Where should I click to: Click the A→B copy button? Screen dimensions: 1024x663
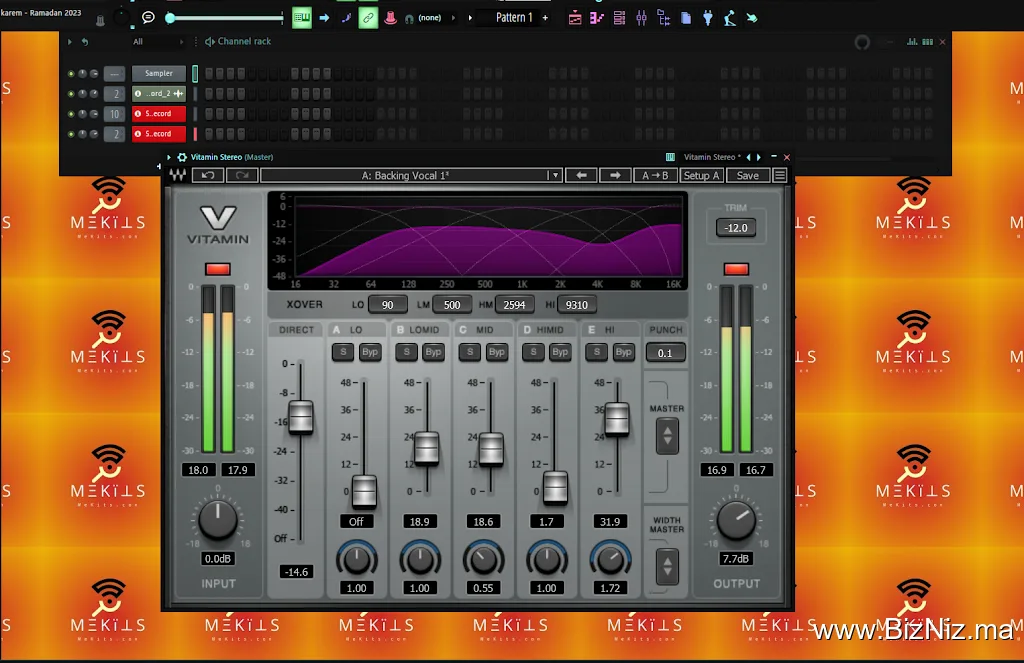(655, 175)
